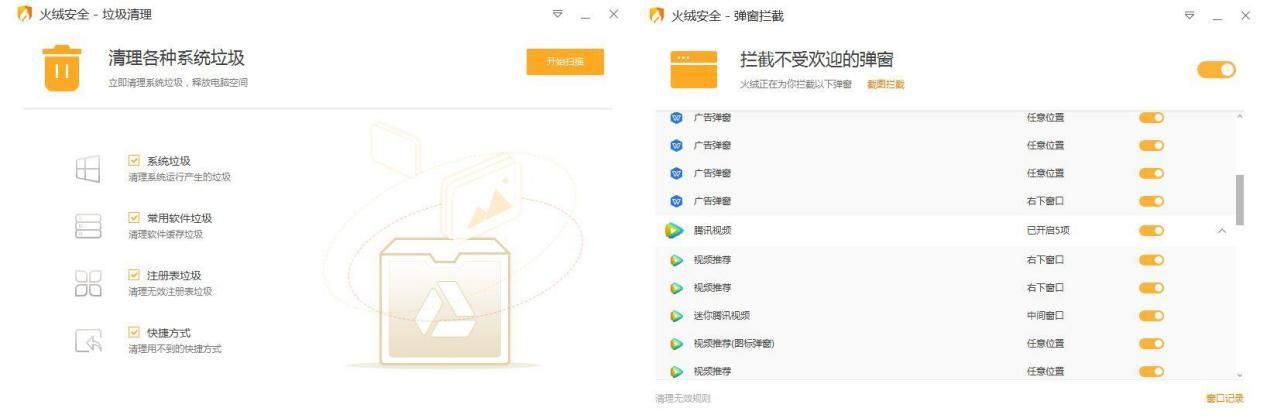
Task: Open the 截图拦截 link
Action: pyautogui.click(x=885, y=85)
